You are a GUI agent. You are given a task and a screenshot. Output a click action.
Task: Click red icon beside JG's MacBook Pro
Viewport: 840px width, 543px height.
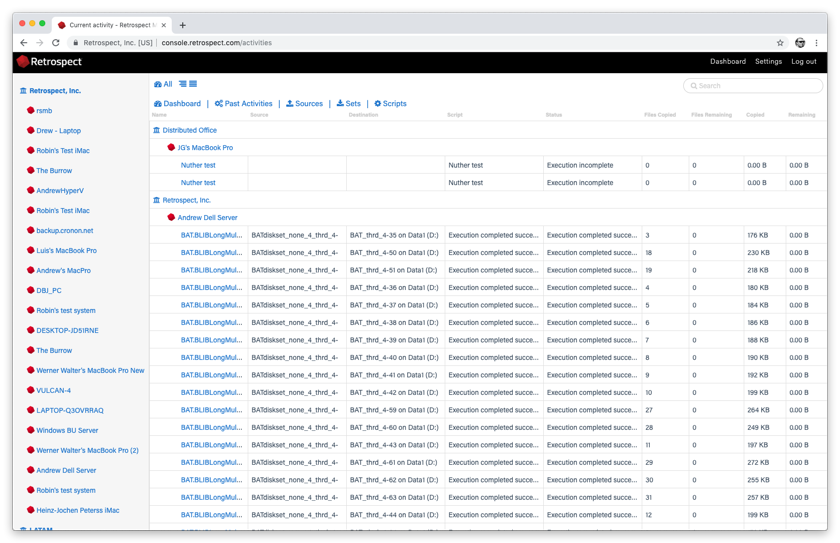click(x=171, y=147)
